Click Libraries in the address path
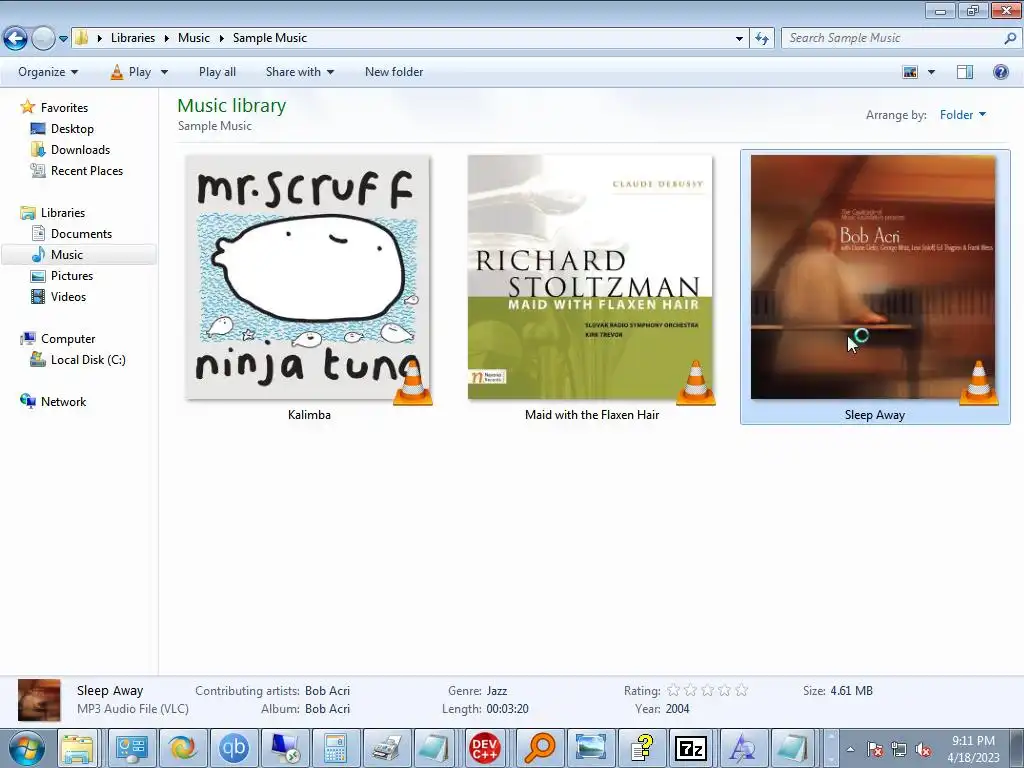Viewport: 1024px width, 768px height. point(133,38)
